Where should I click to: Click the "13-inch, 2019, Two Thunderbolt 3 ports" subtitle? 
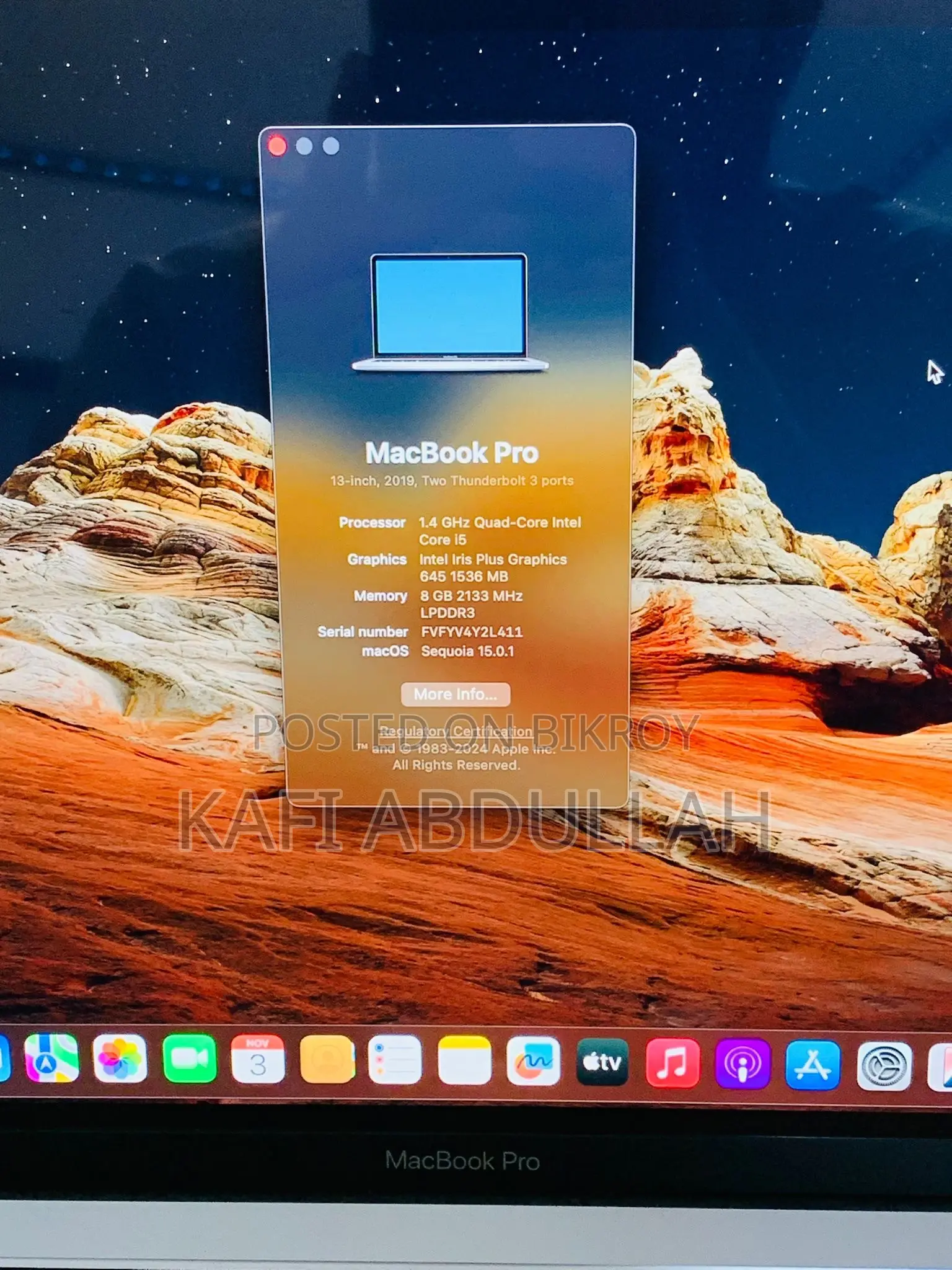click(452, 481)
